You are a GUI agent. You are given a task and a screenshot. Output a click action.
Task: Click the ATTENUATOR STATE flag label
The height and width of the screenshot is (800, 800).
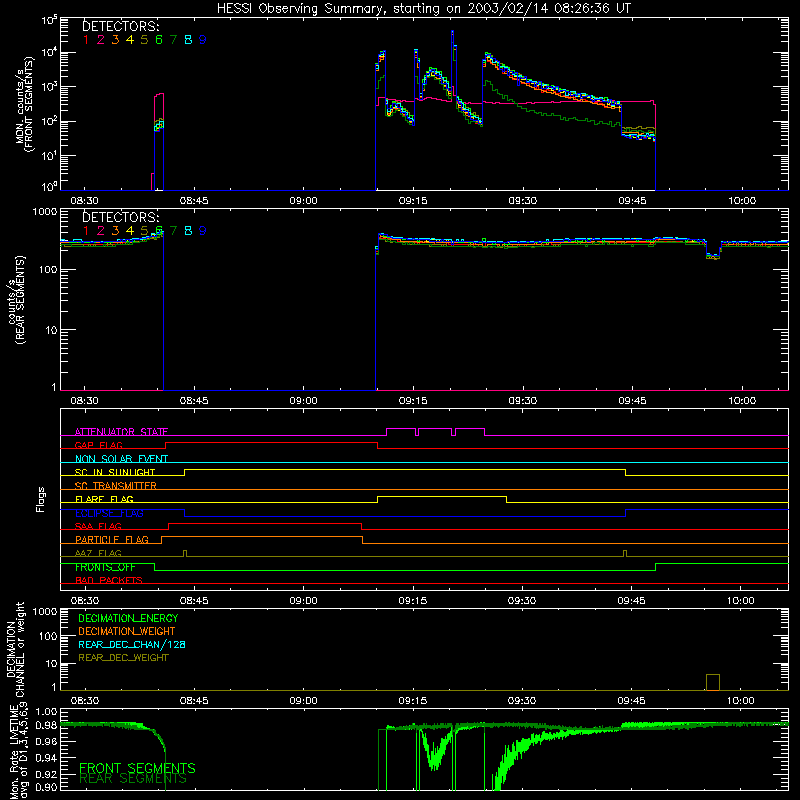coord(121,432)
